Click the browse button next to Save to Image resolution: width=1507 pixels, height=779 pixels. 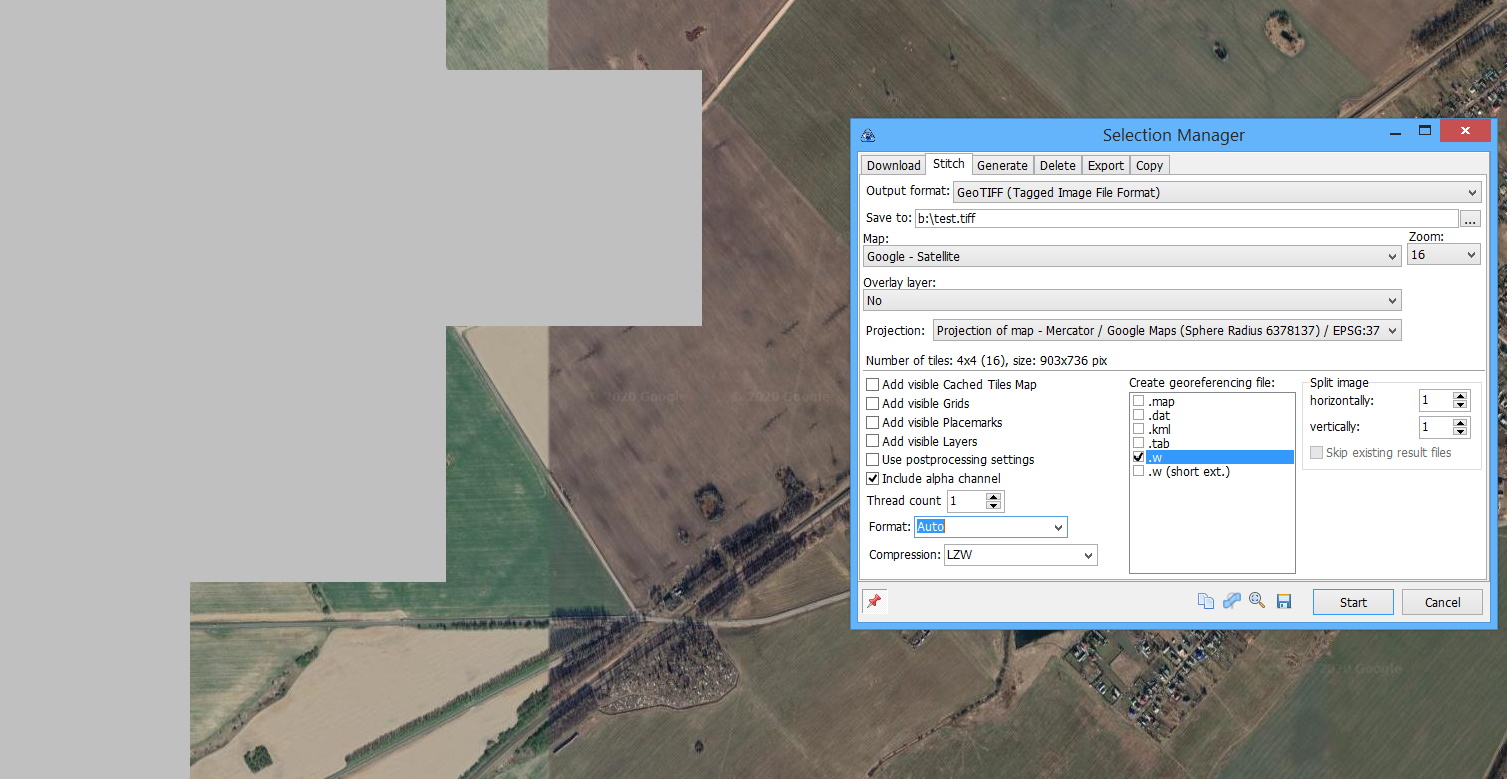pyautogui.click(x=1469, y=219)
